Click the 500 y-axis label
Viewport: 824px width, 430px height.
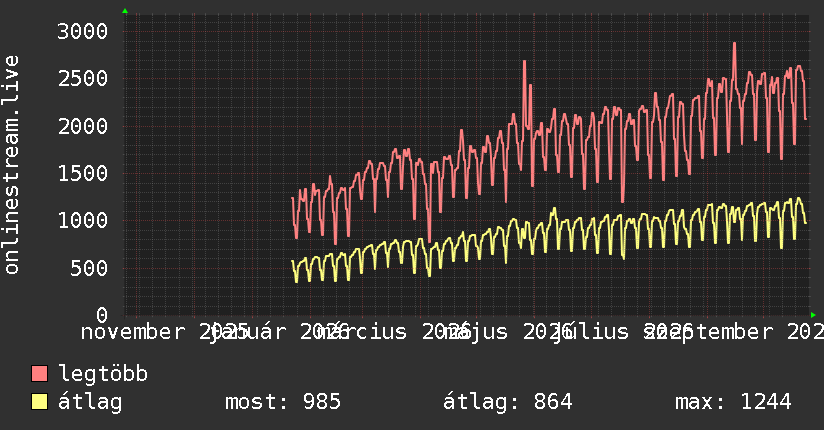[89, 268]
